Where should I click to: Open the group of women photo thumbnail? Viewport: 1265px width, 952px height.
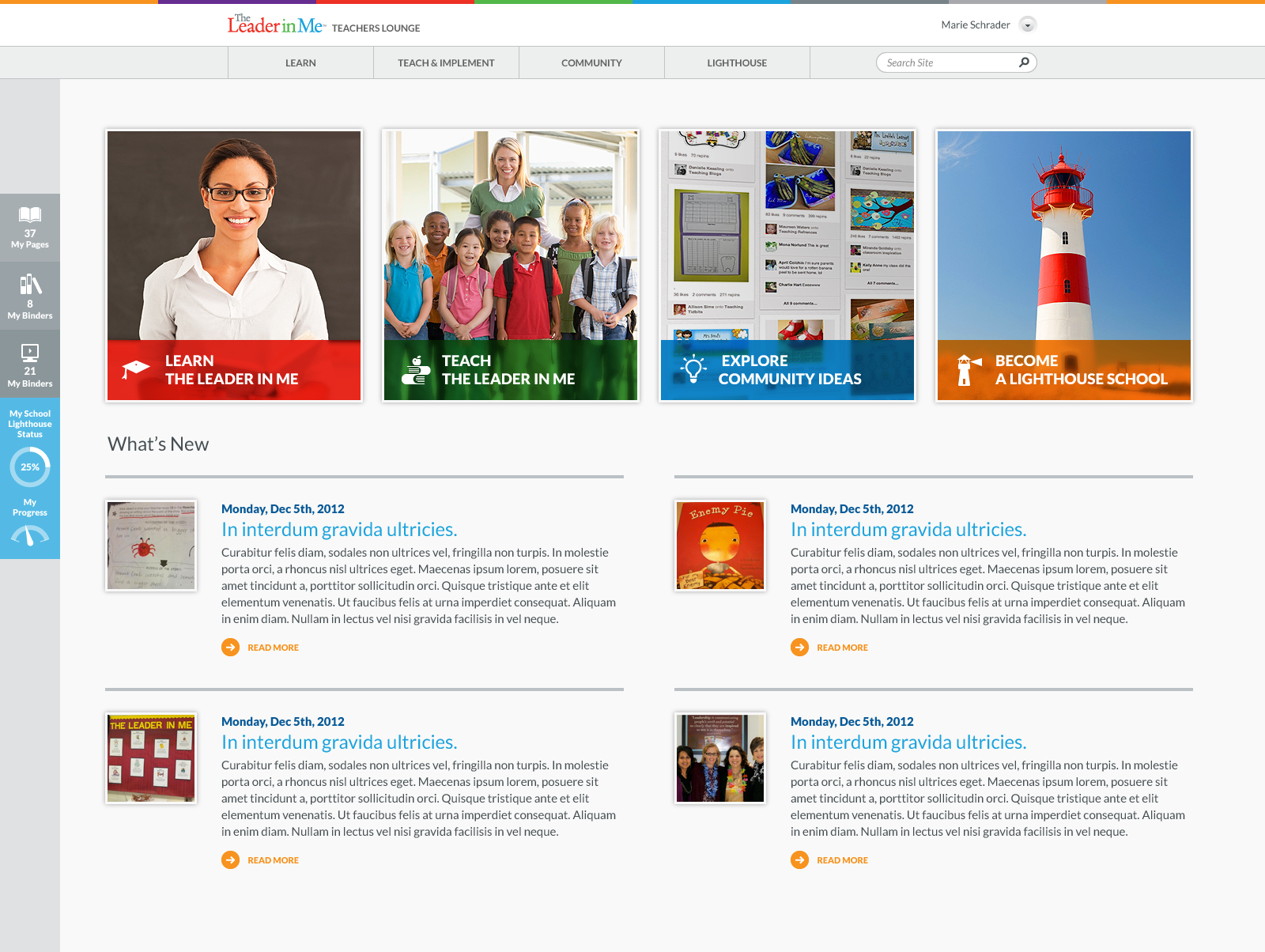[720, 758]
